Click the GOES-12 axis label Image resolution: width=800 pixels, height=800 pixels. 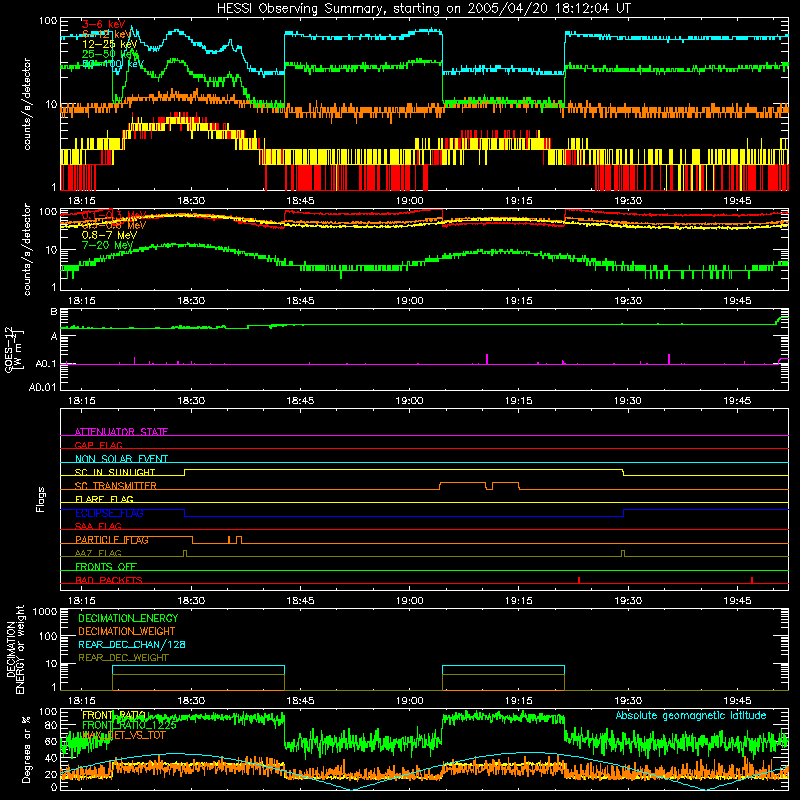tap(13, 350)
